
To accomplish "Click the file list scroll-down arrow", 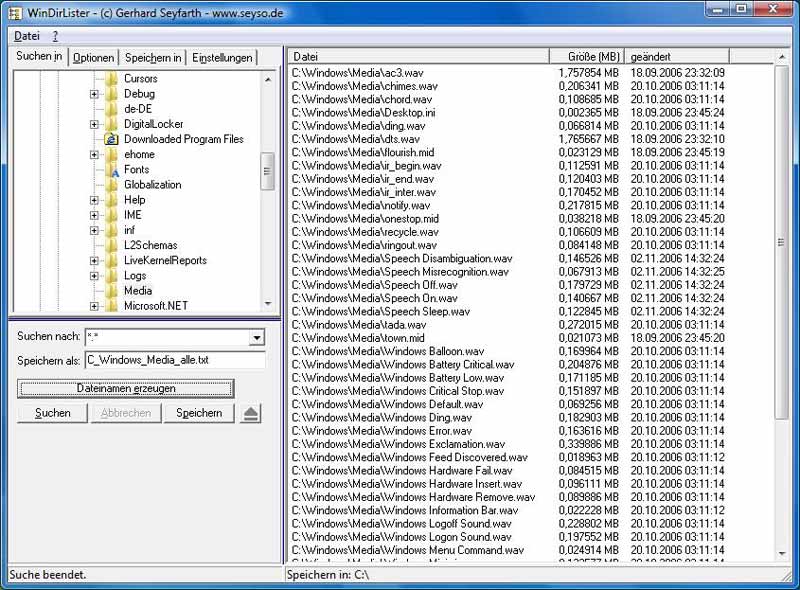I will pos(782,554).
